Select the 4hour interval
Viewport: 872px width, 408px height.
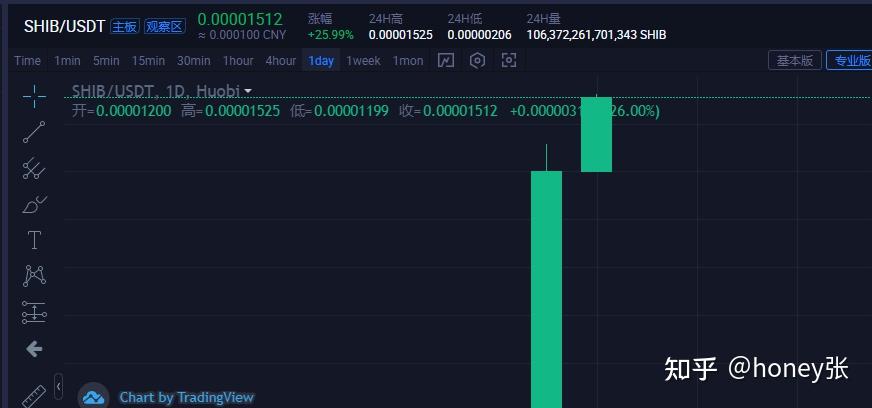pyautogui.click(x=280, y=61)
